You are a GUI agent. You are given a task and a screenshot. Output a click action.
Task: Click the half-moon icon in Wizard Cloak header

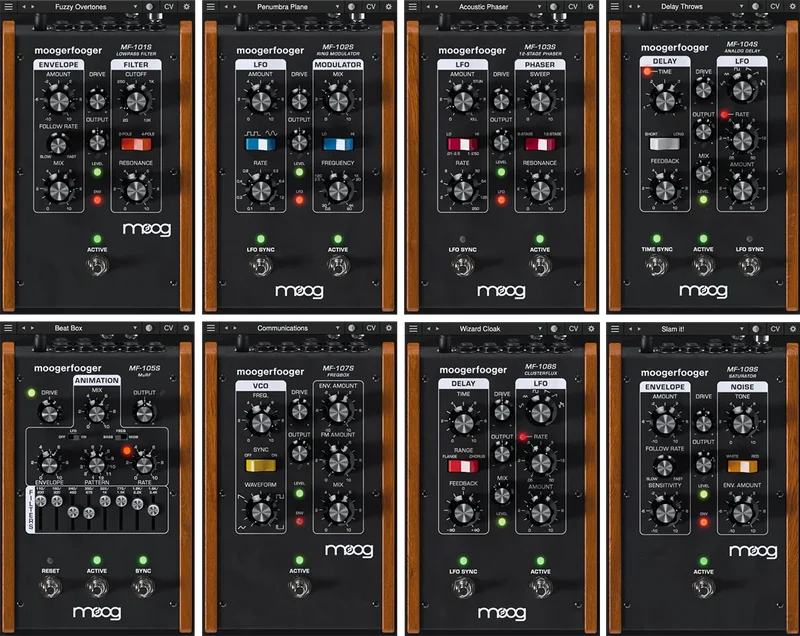pyautogui.click(x=554, y=328)
